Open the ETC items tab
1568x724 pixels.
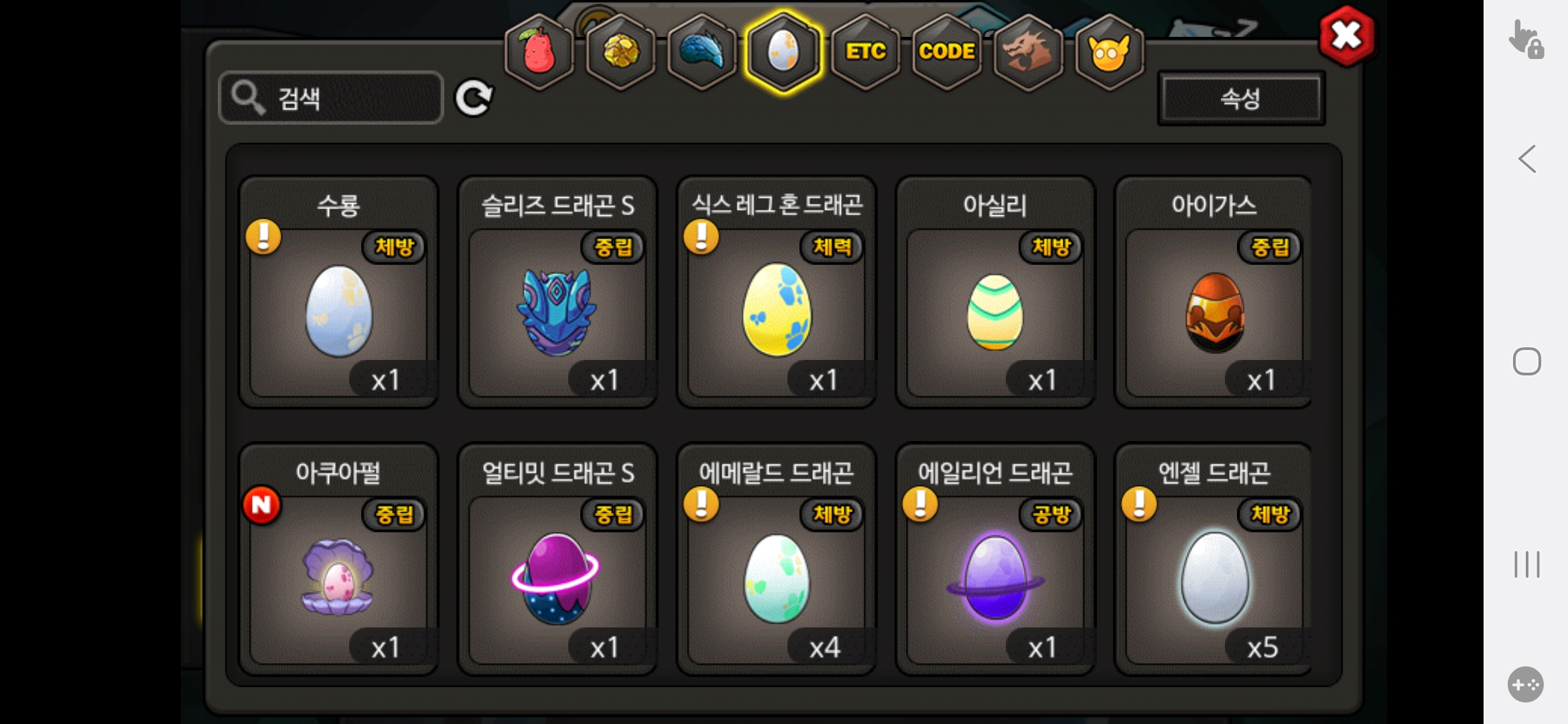[x=865, y=52]
